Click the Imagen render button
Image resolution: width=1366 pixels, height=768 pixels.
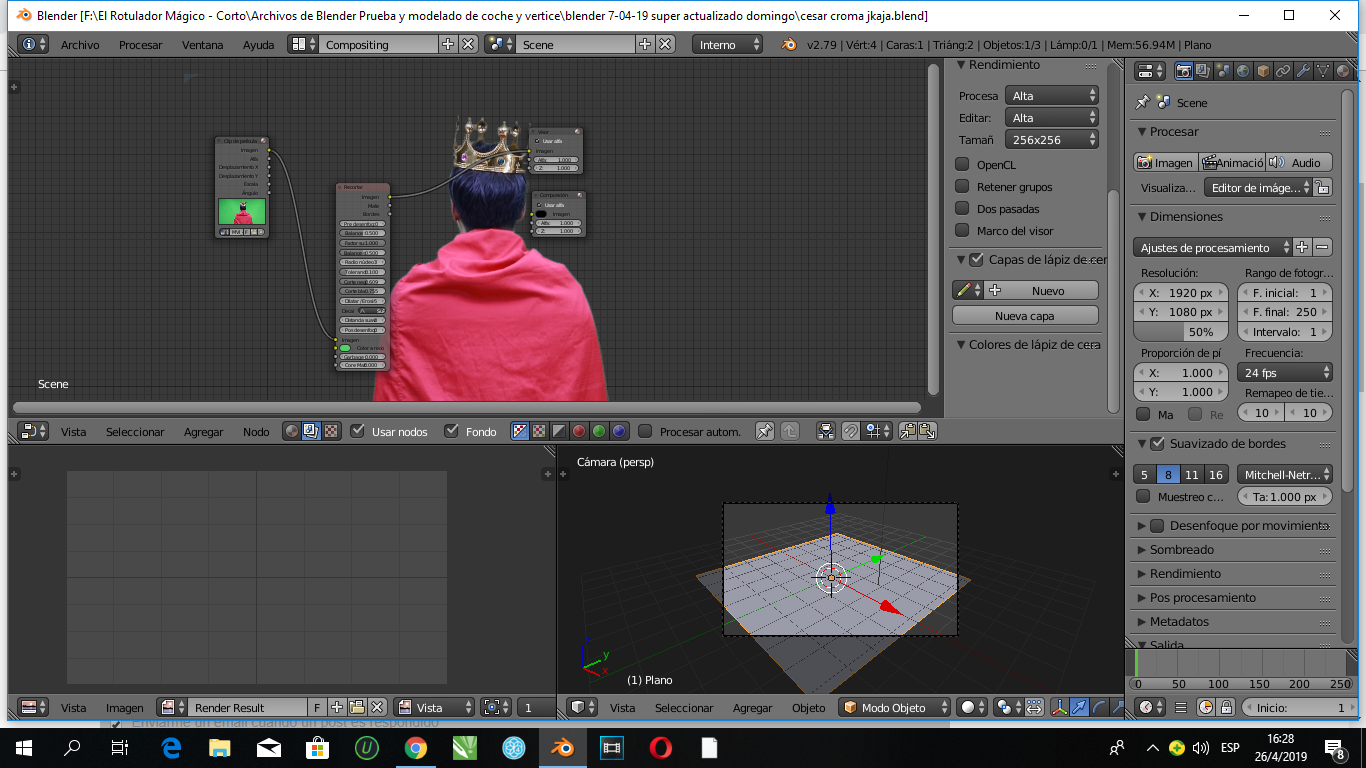coord(1165,162)
